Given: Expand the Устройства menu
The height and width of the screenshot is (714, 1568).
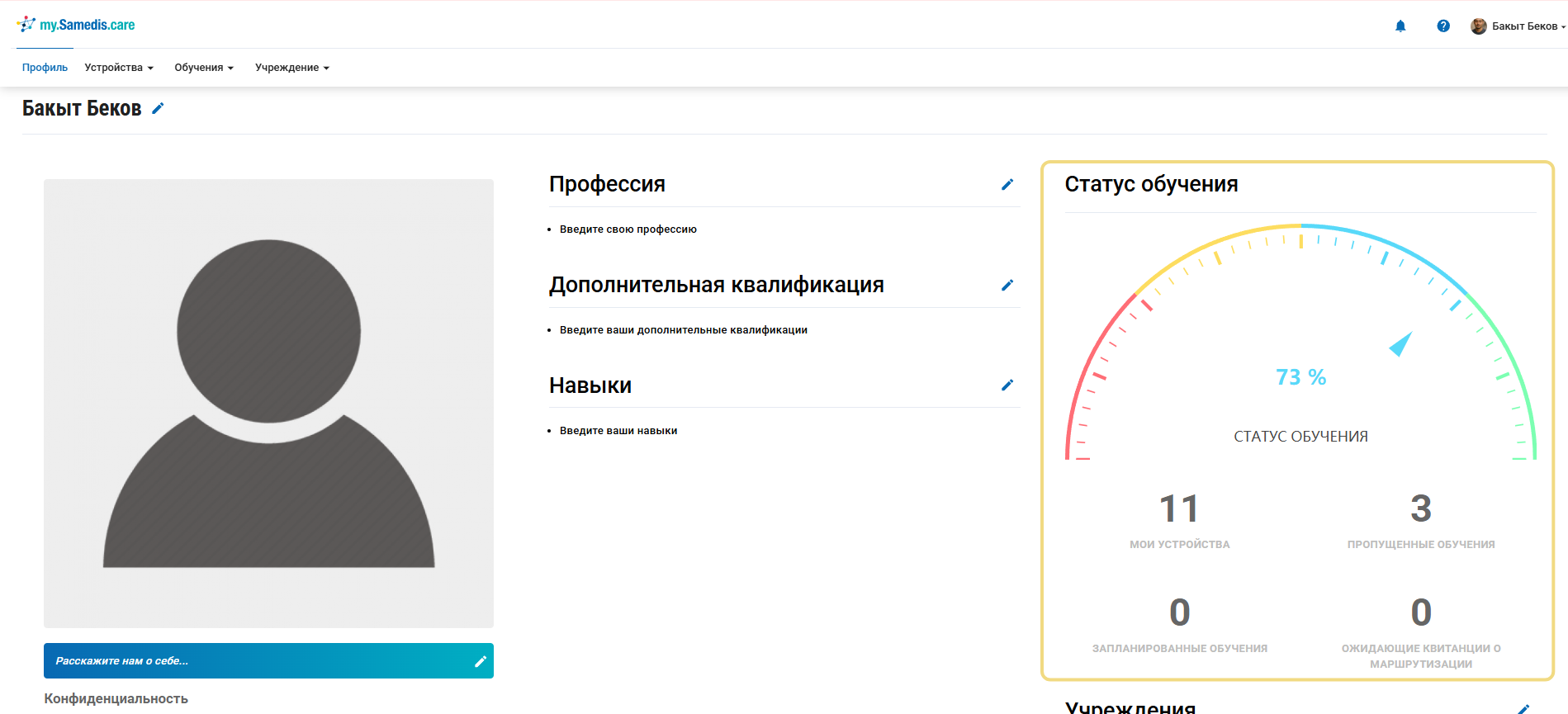Looking at the screenshot, I should point(119,68).
